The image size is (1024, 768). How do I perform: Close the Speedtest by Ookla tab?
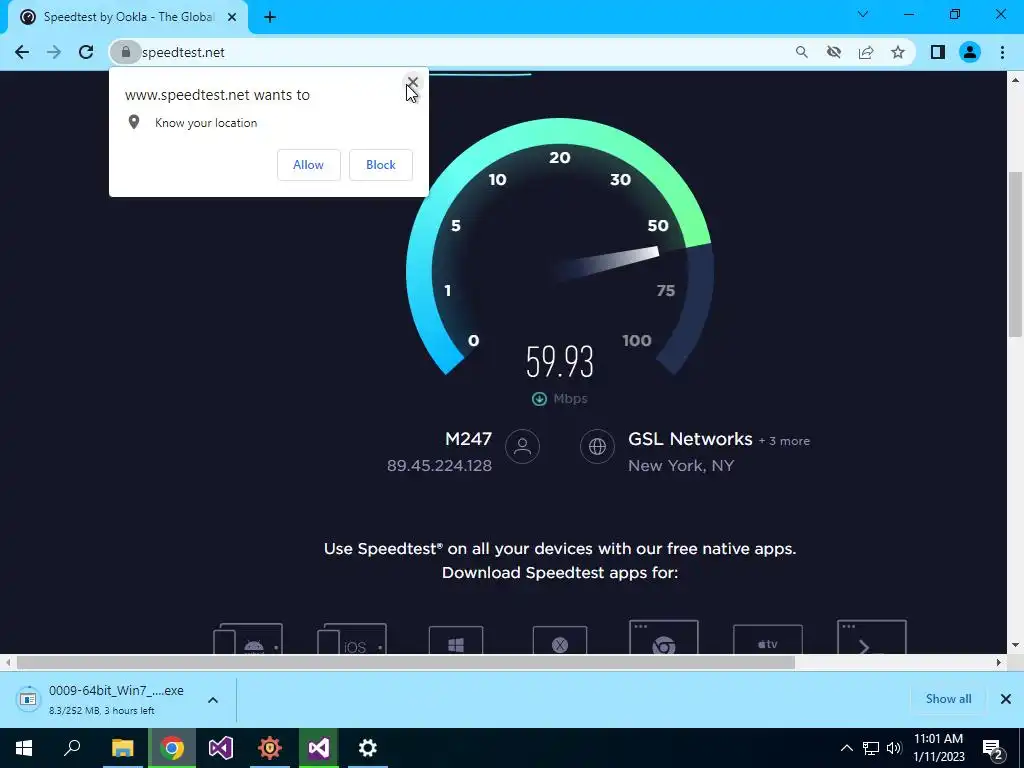point(231,17)
